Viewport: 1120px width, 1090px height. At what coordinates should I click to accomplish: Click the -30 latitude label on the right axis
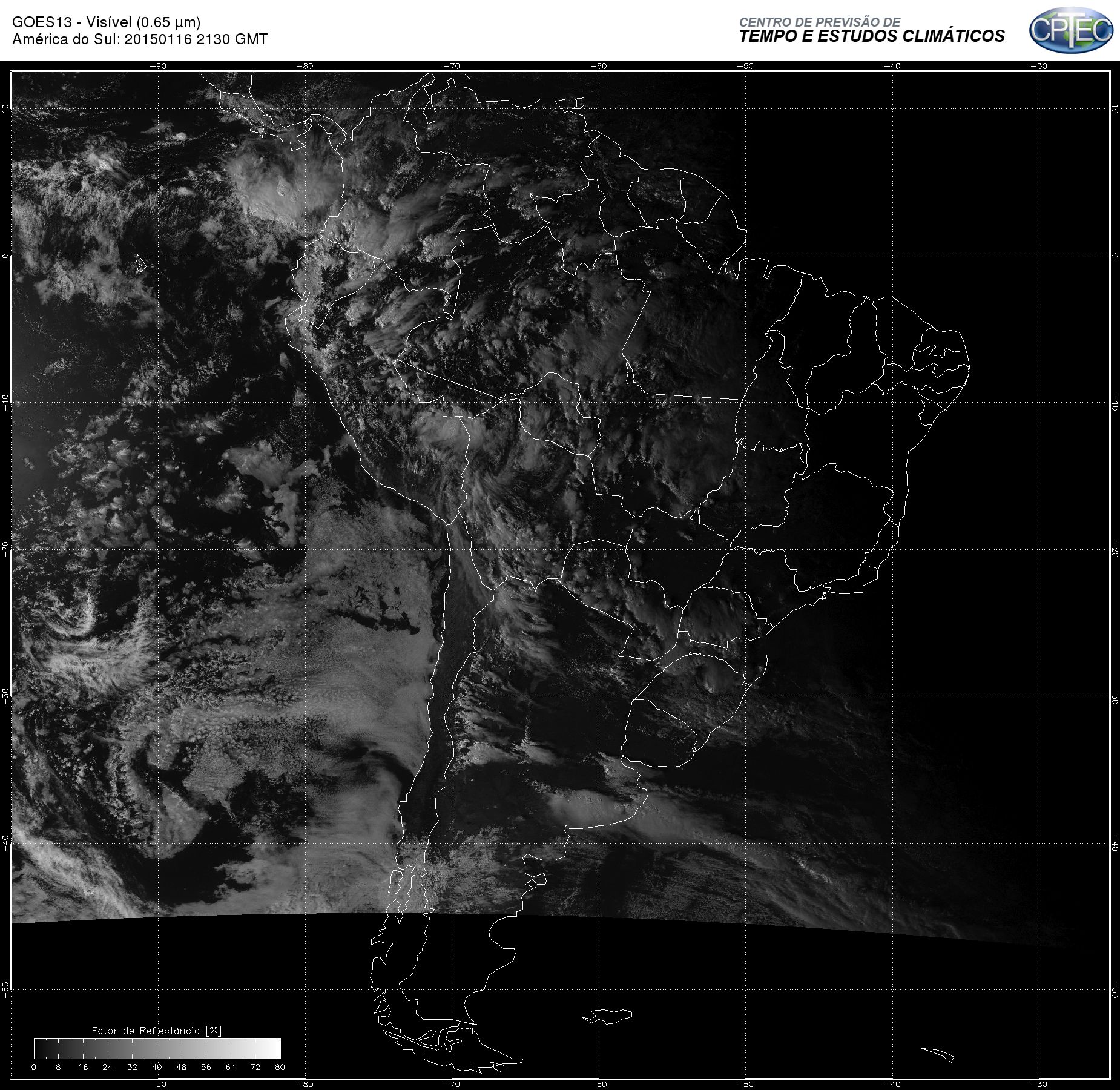[1115, 696]
